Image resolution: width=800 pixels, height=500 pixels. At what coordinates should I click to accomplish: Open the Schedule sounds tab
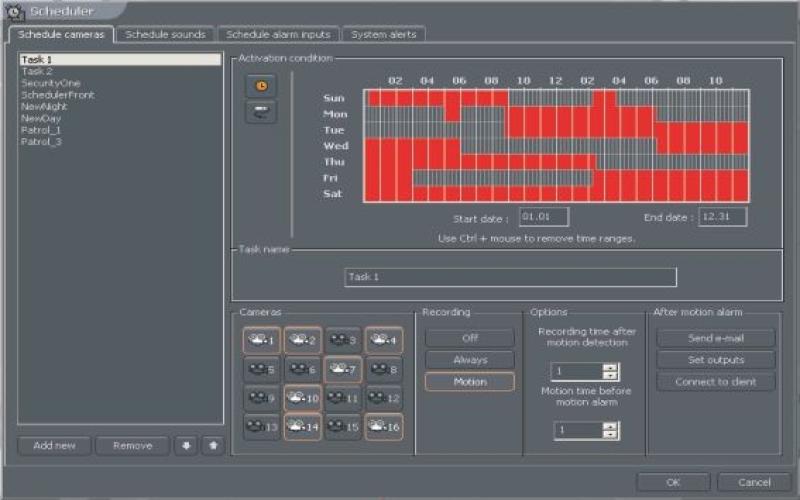pos(165,34)
